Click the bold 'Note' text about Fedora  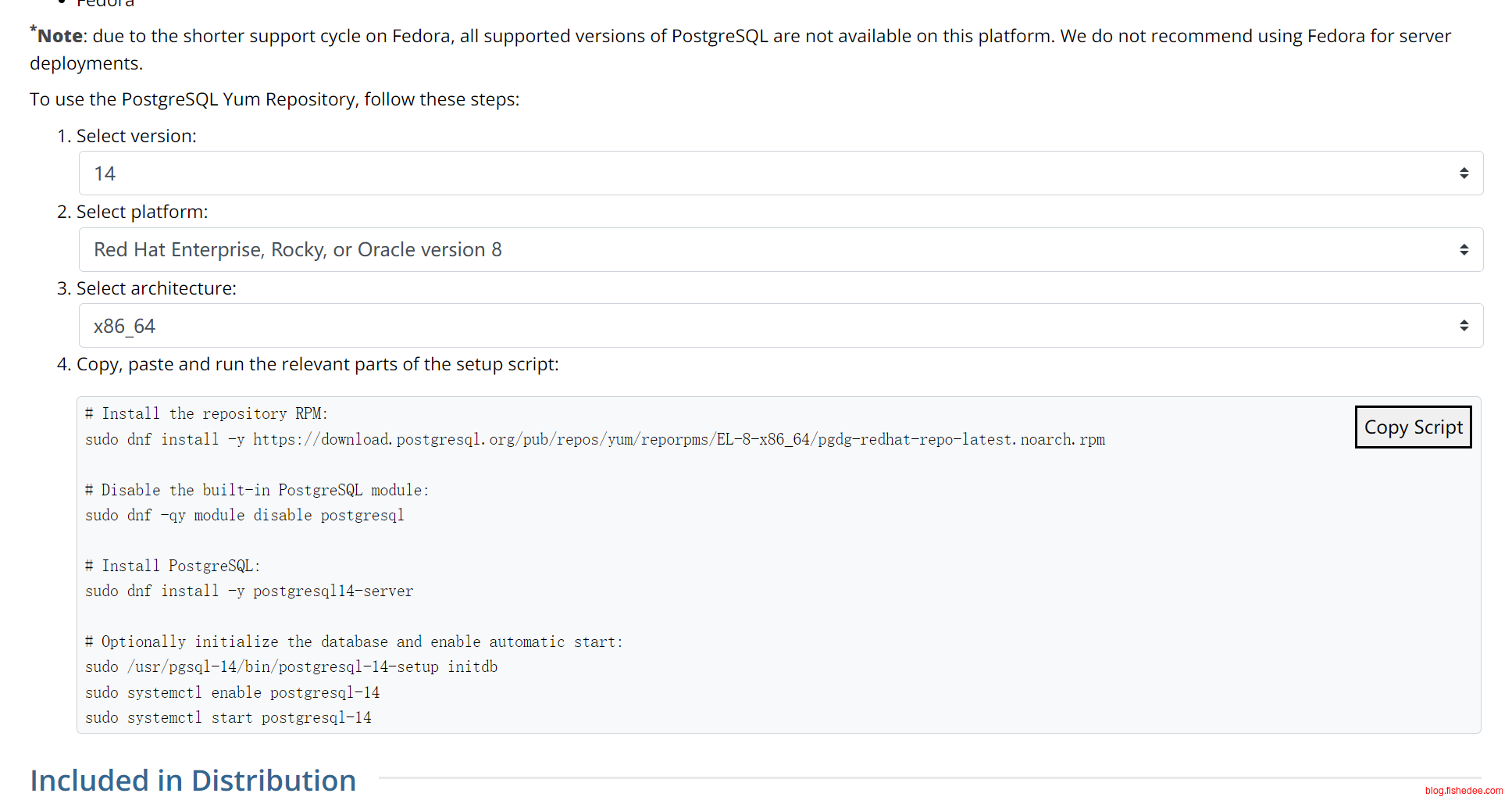pyautogui.click(x=60, y=36)
